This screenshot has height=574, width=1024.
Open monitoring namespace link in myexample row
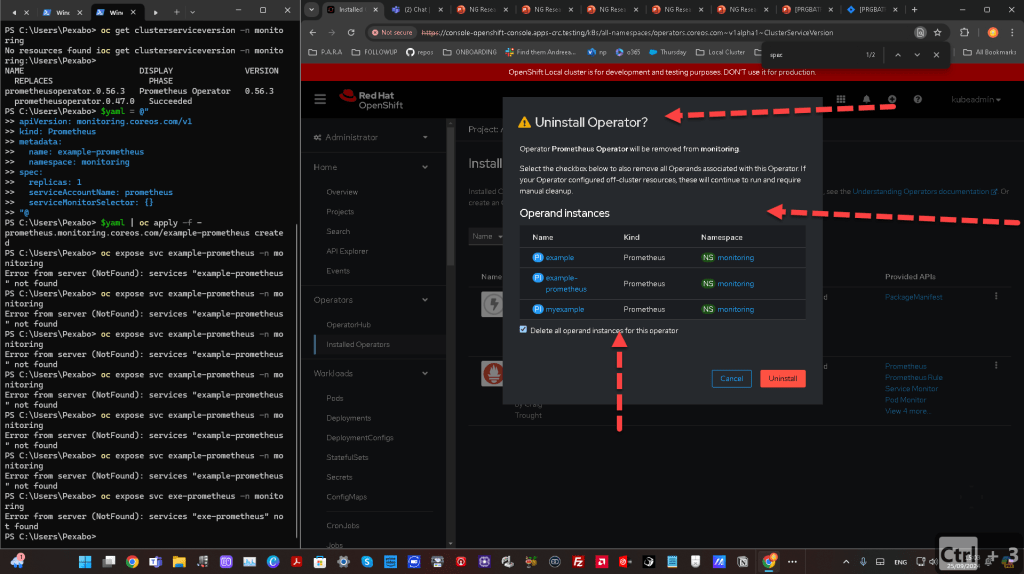click(735, 310)
